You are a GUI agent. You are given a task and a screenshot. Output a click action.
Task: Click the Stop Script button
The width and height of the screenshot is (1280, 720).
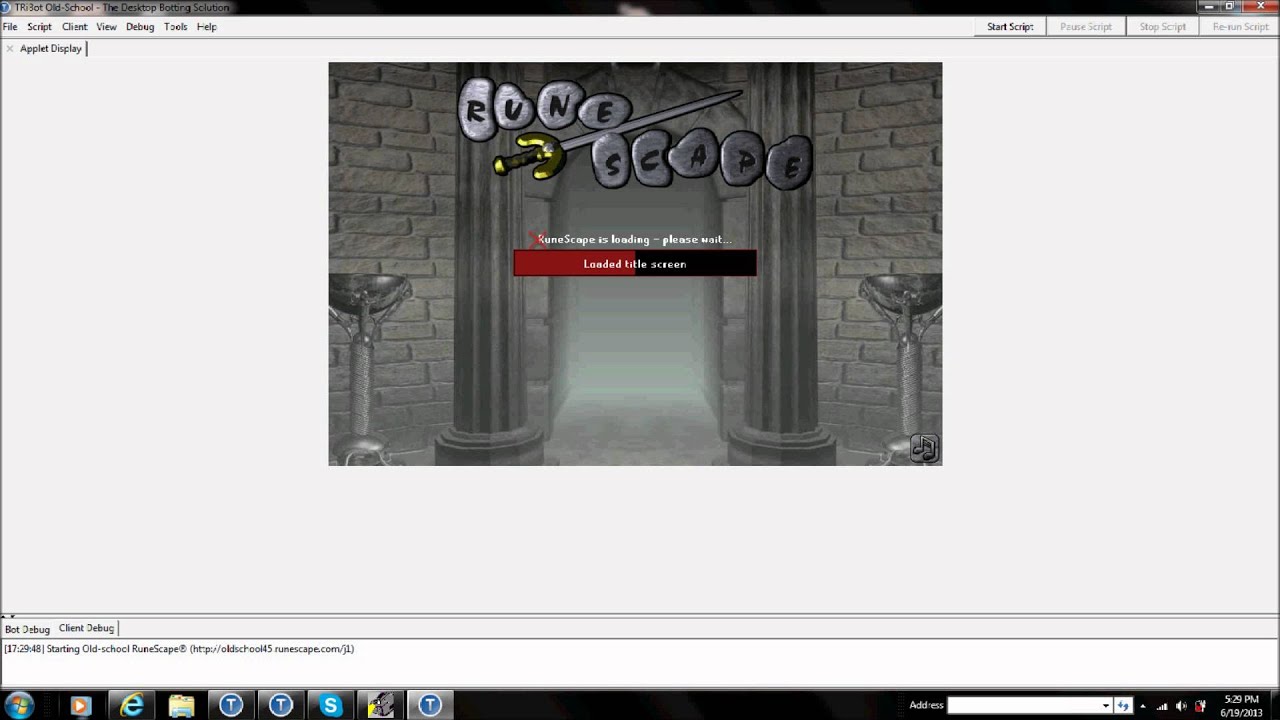(x=1163, y=27)
